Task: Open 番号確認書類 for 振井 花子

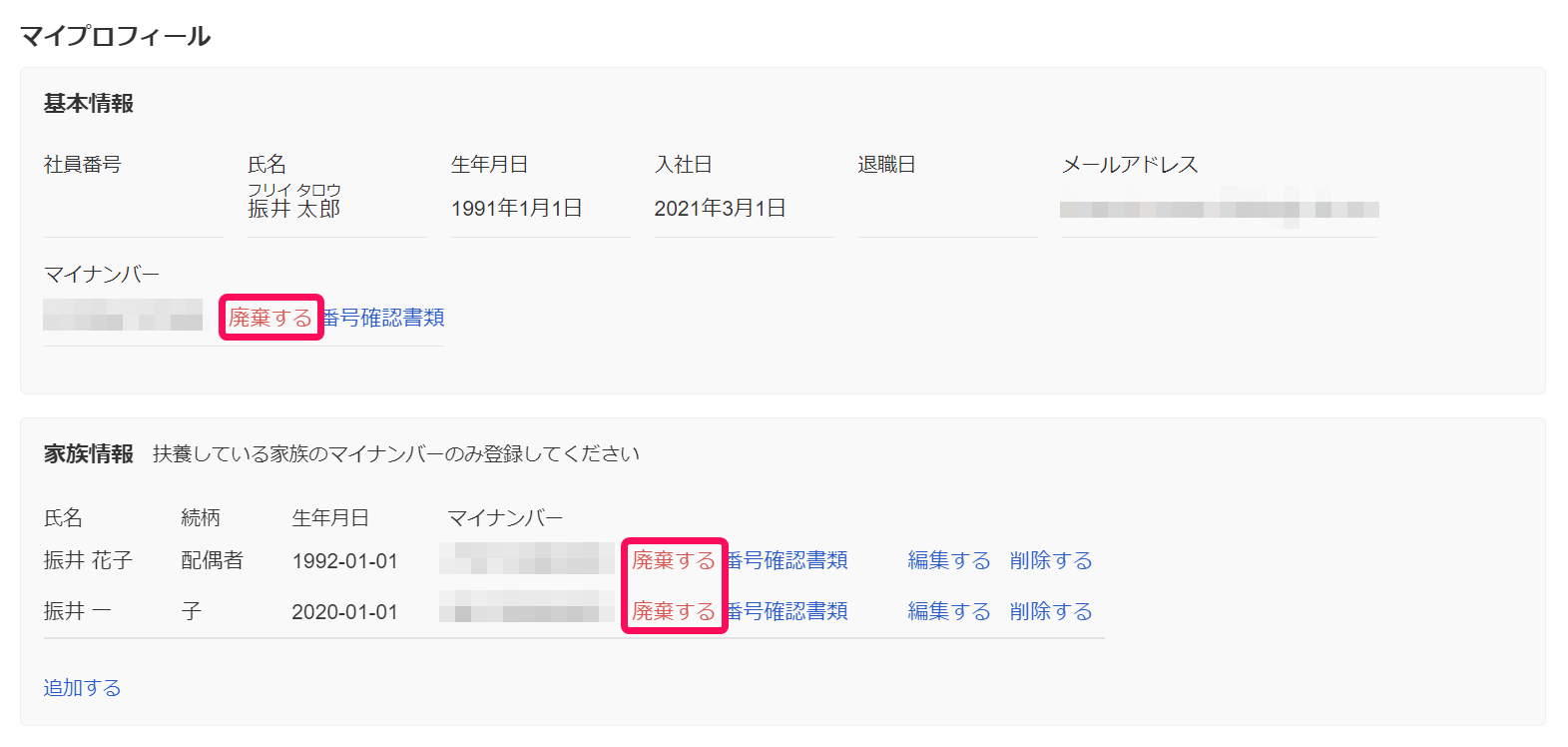Action: tap(788, 560)
